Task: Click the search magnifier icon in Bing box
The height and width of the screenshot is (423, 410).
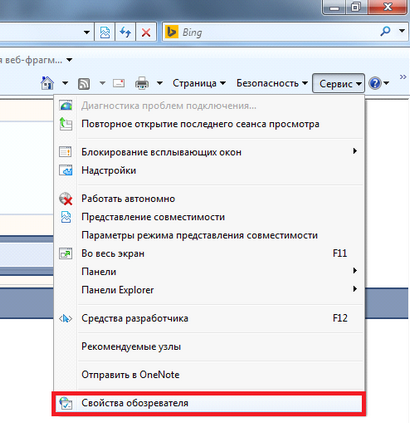Action: [x=385, y=32]
